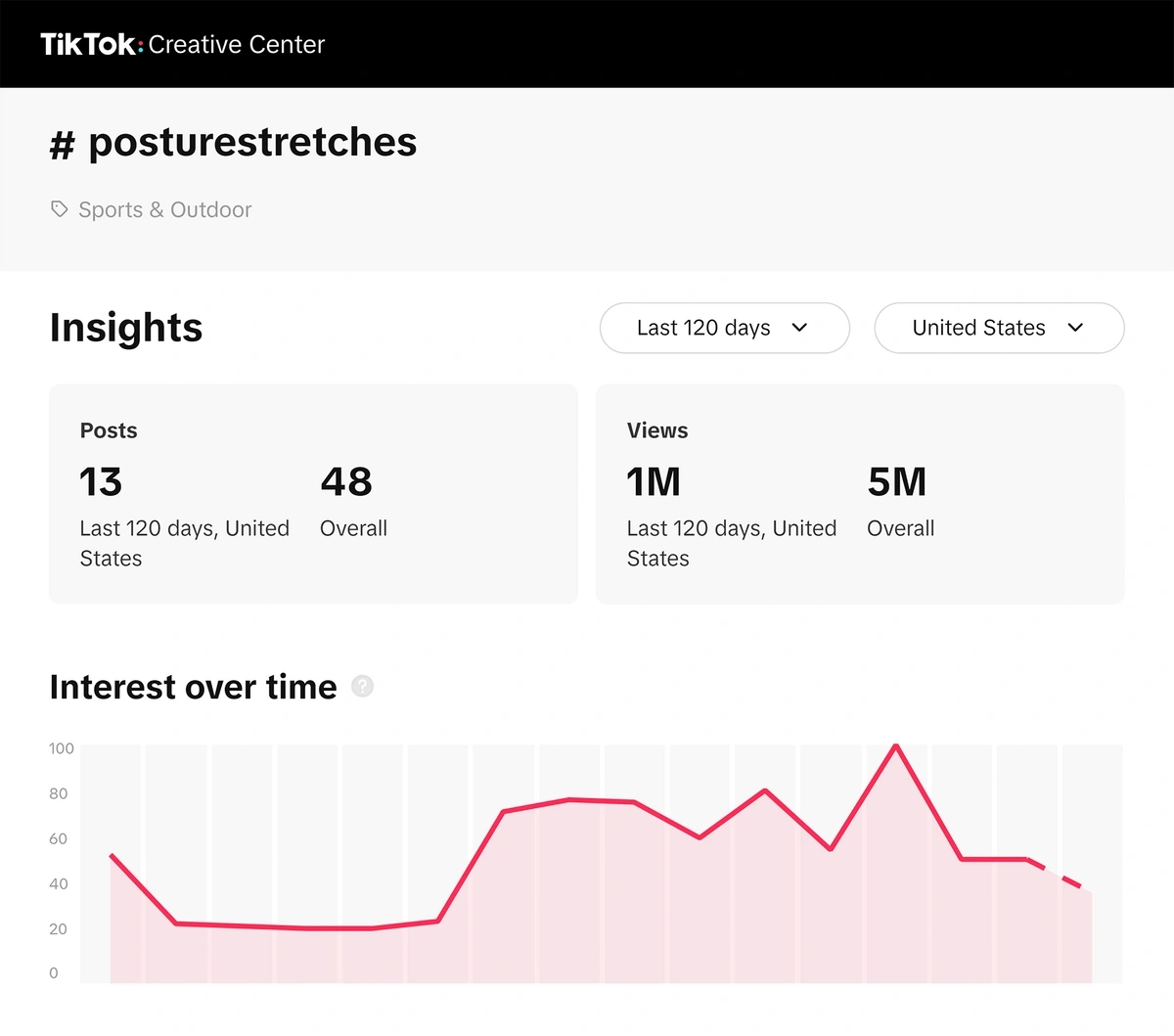Click the Overall label under 48
The width and height of the screenshot is (1174, 1036).
pos(353,528)
